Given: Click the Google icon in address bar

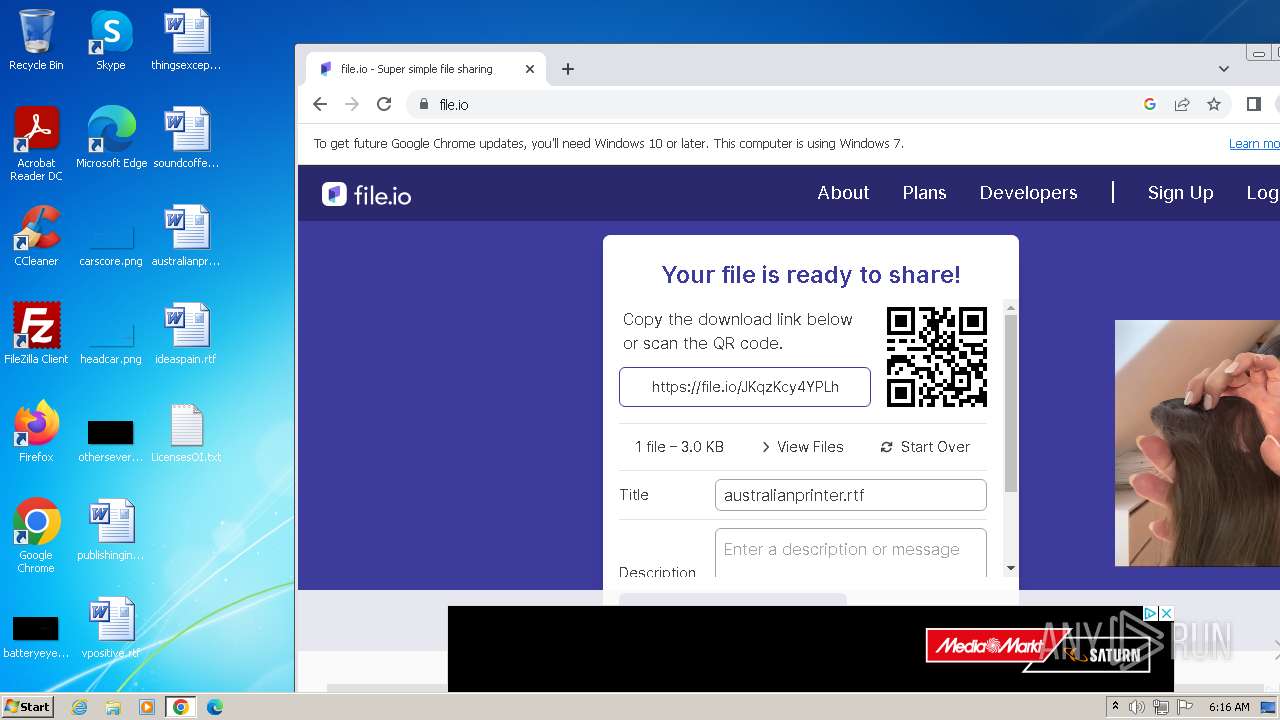Looking at the screenshot, I should 1150,104.
